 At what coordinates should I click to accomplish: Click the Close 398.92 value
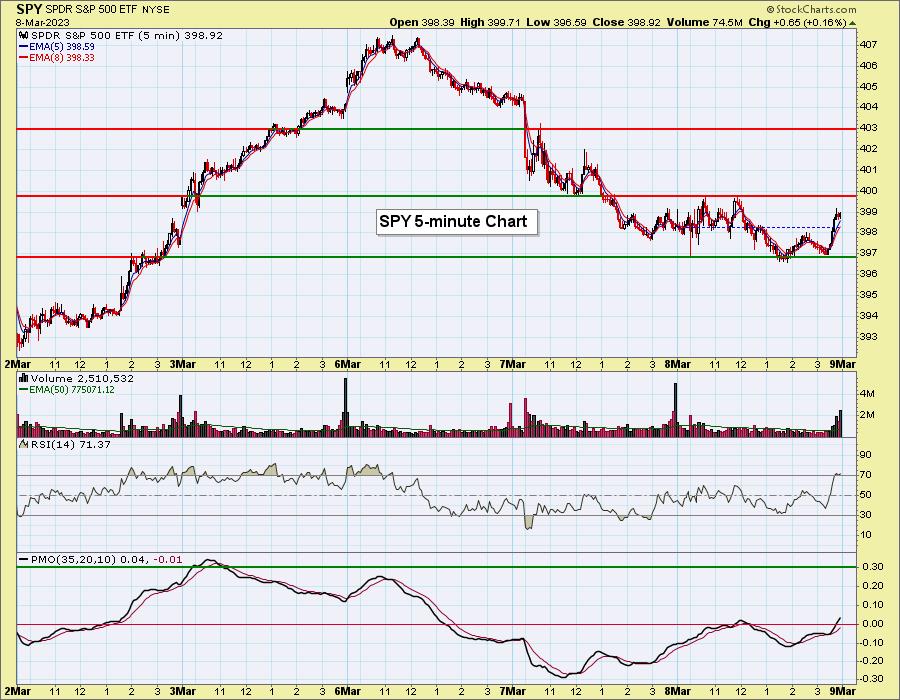[626, 22]
